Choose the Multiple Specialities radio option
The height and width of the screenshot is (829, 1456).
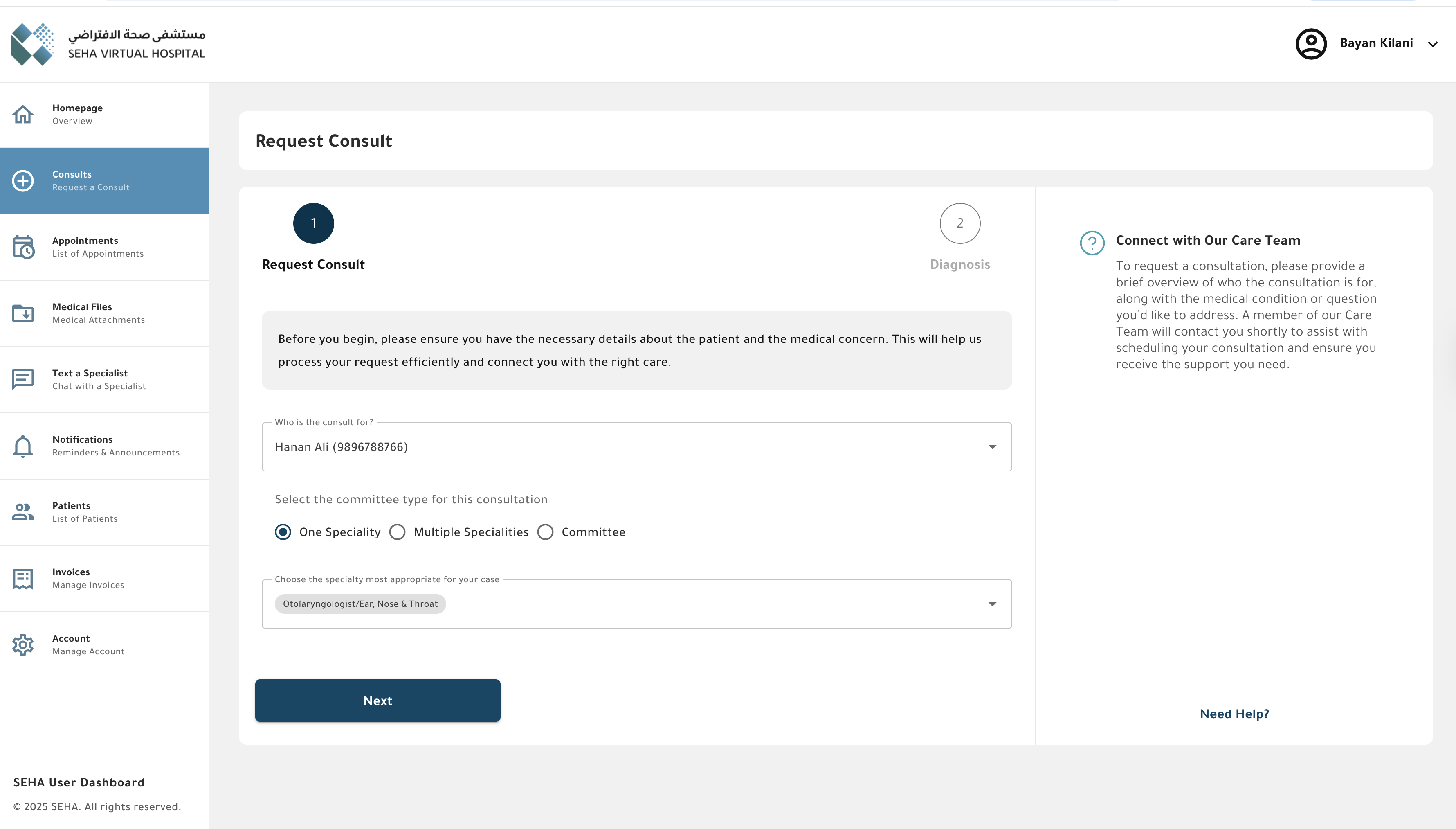point(397,532)
